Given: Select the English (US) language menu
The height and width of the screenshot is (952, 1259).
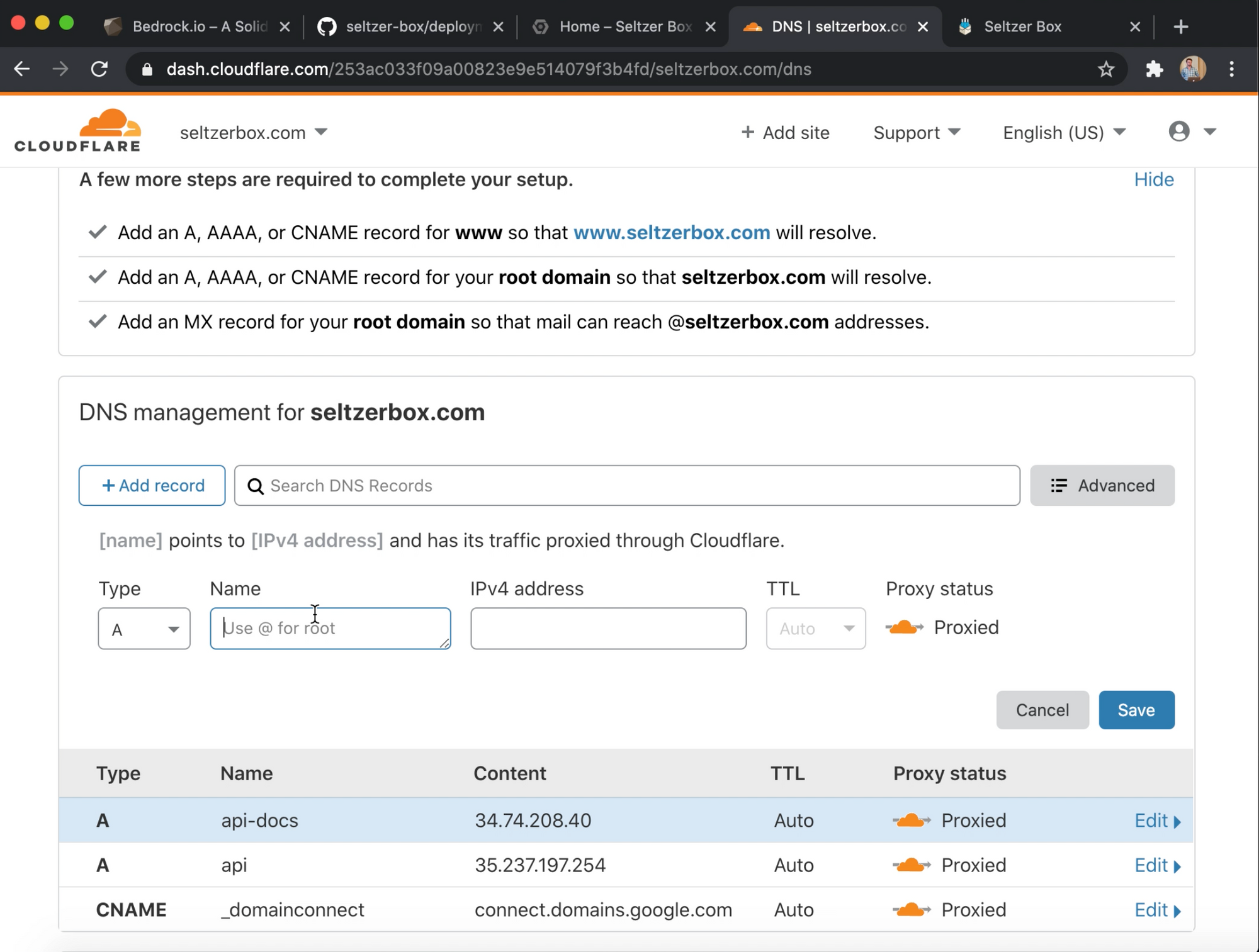Looking at the screenshot, I should (x=1064, y=131).
